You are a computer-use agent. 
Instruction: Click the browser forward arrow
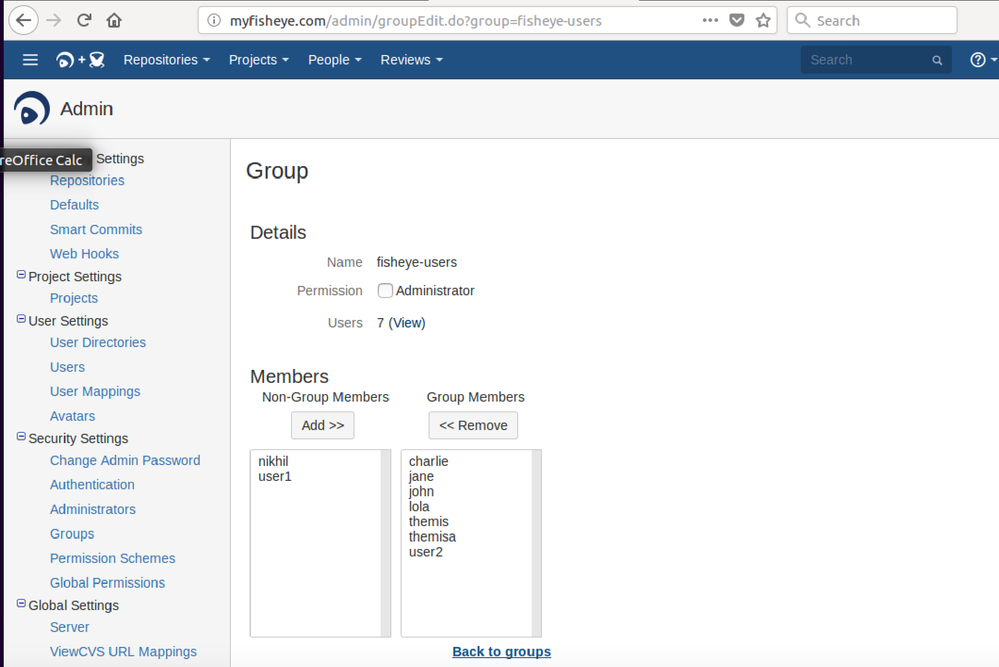tap(54, 20)
